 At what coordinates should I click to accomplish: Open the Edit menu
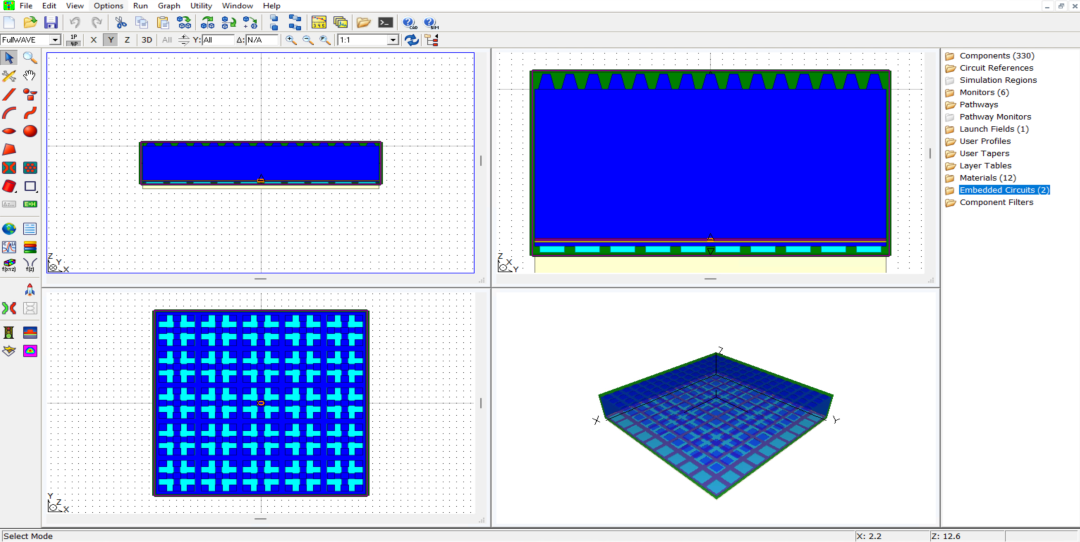tap(49, 6)
